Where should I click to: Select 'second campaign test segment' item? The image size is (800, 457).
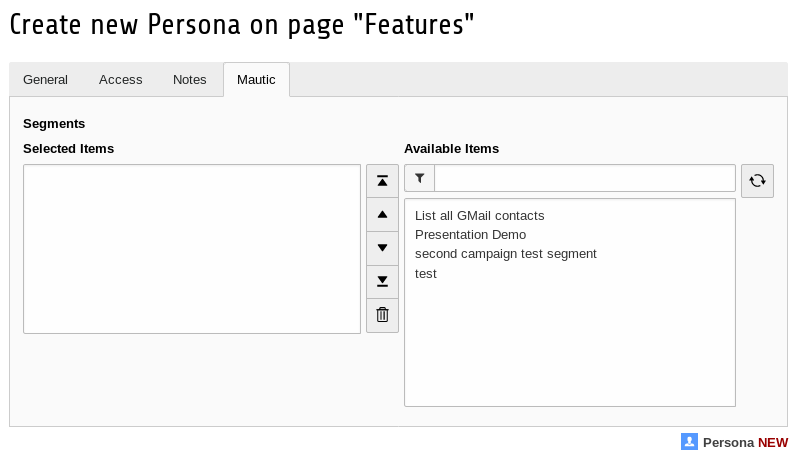tap(505, 254)
